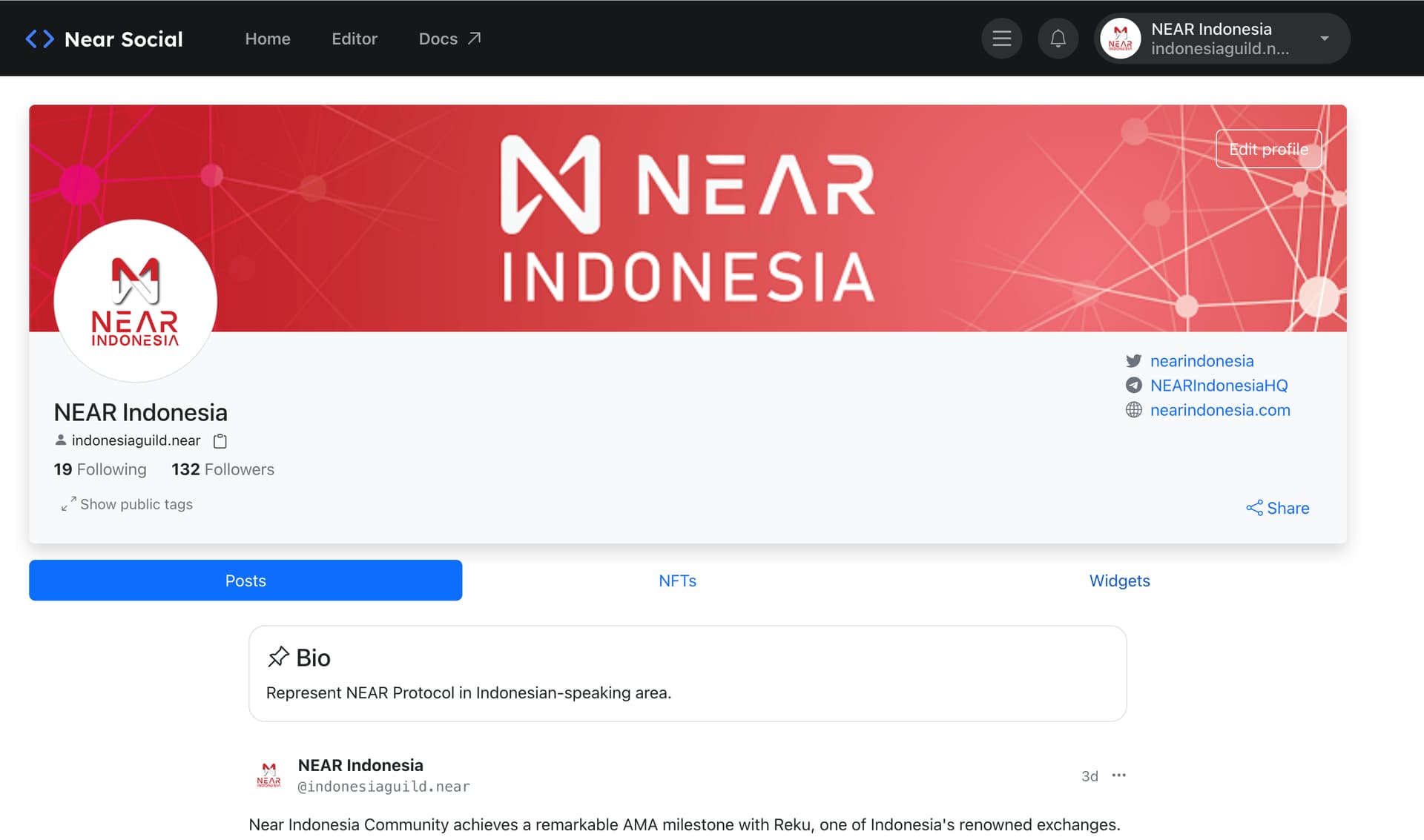Click the post author name NEAR Indonesia
The image size is (1424, 840).
[360, 765]
